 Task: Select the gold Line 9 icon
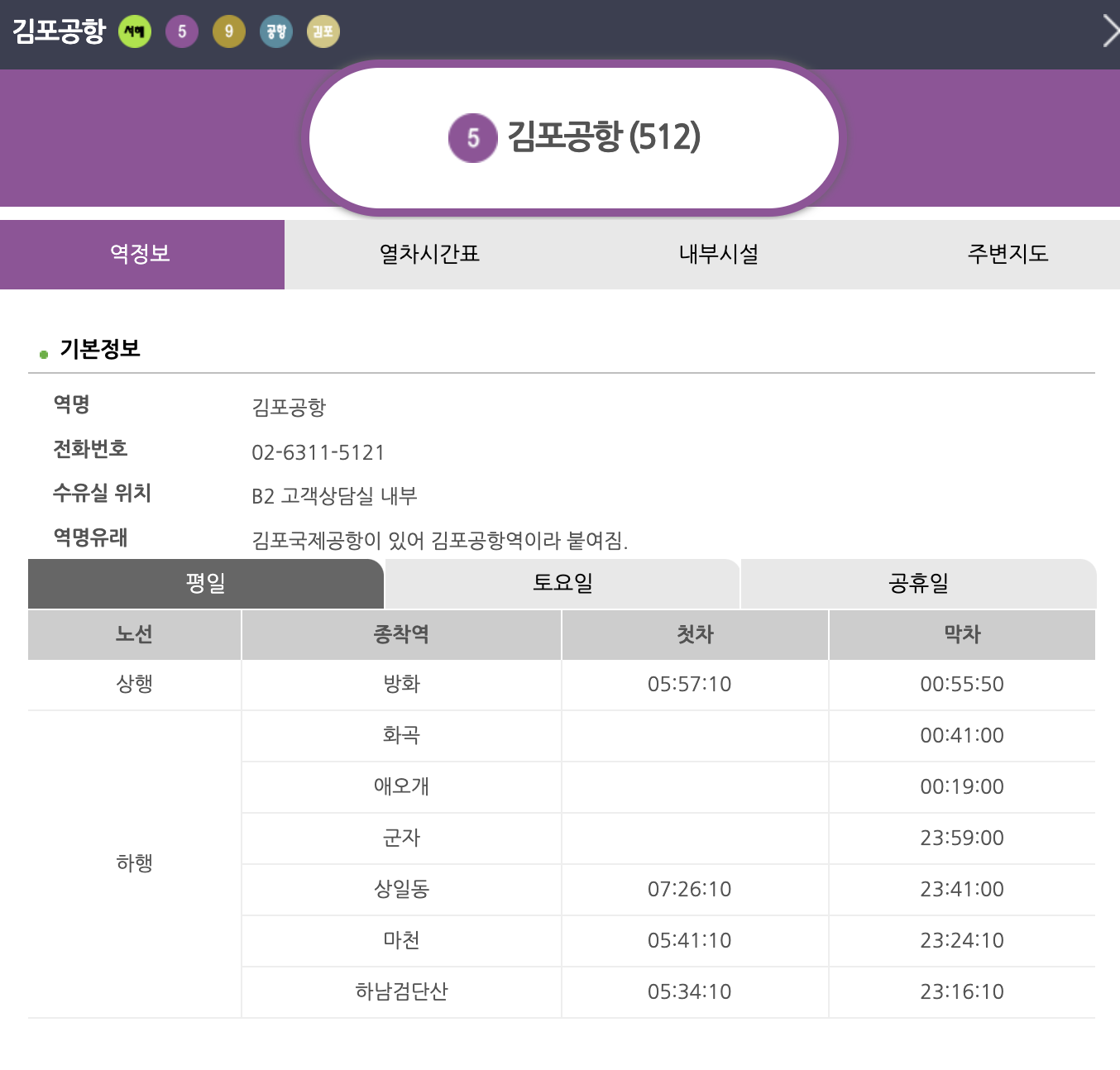[229, 32]
